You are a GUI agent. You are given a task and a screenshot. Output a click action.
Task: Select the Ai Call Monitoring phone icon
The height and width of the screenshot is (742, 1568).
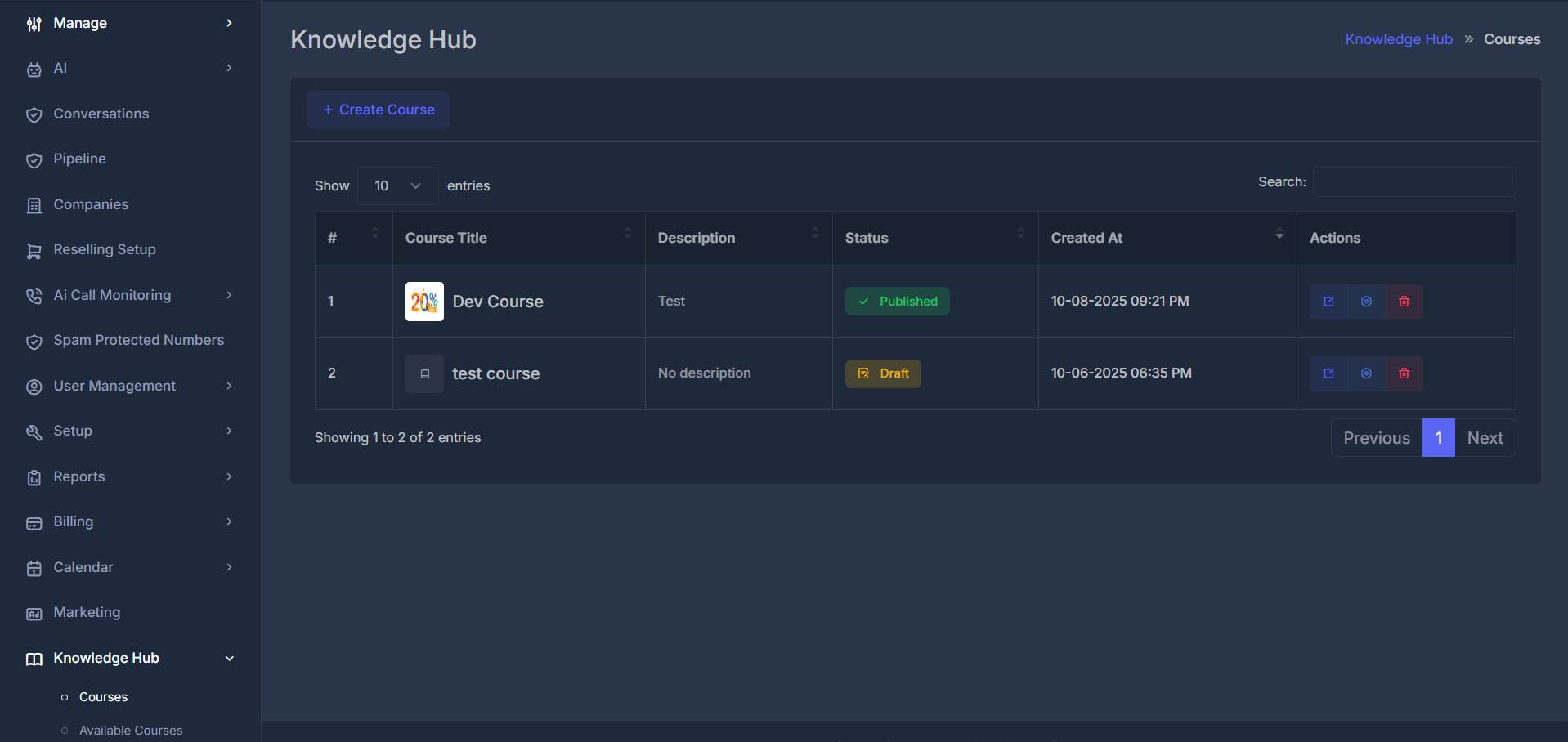pos(34,295)
